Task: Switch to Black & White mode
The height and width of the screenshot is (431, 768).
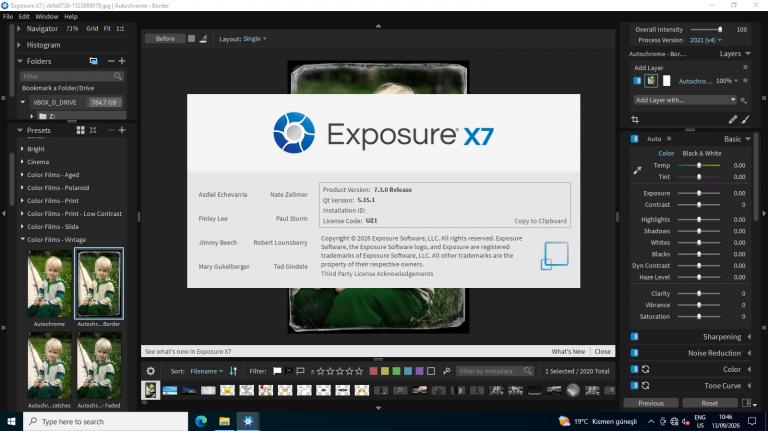Action: coord(701,153)
